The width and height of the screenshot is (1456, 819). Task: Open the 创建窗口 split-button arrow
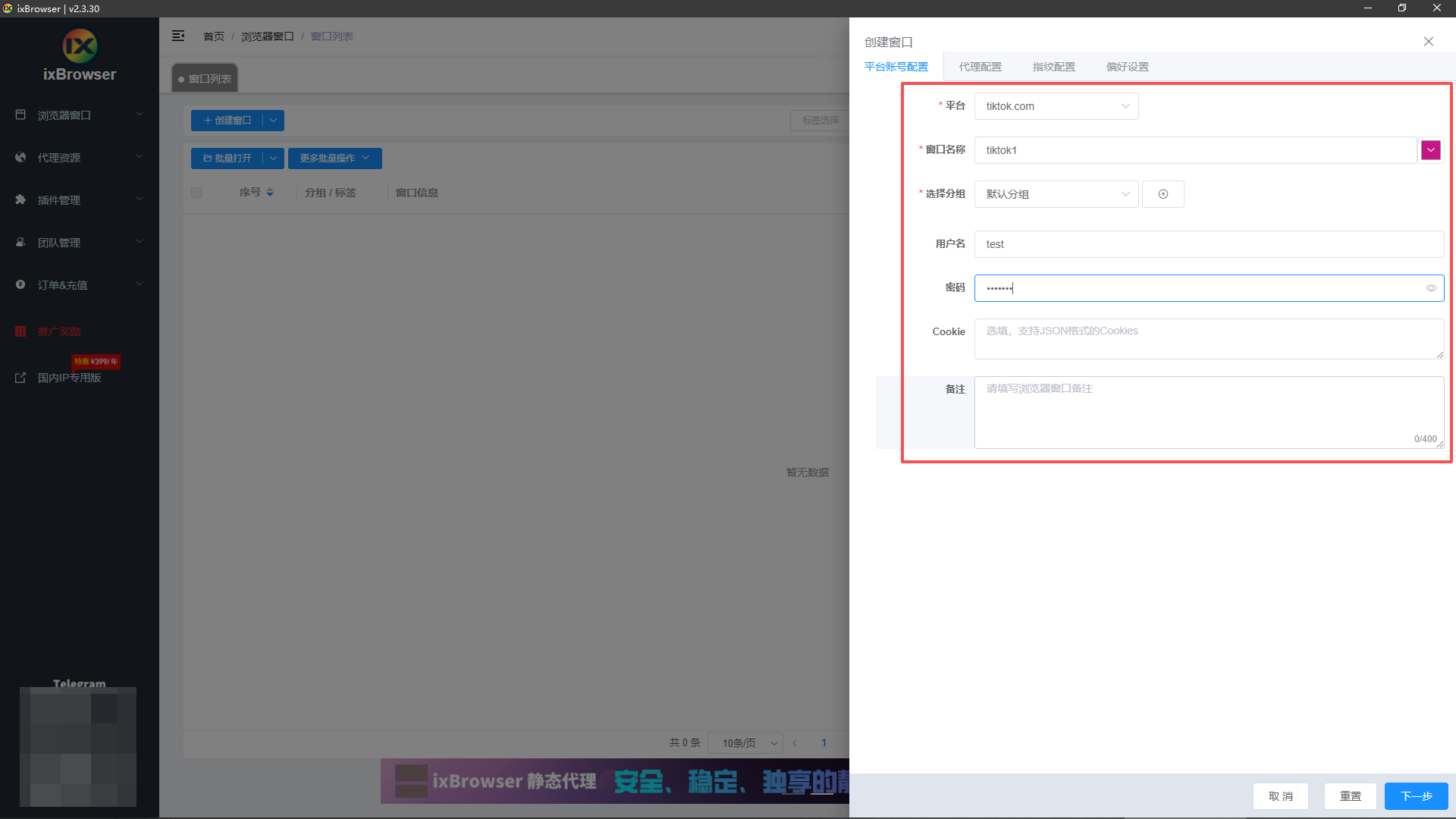pos(274,120)
